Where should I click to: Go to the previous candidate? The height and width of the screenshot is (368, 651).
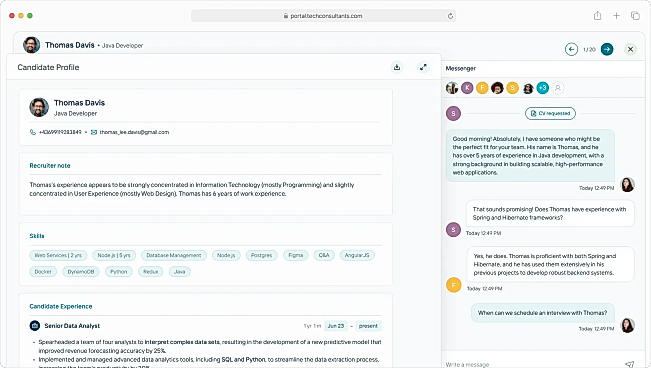pos(571,49)
